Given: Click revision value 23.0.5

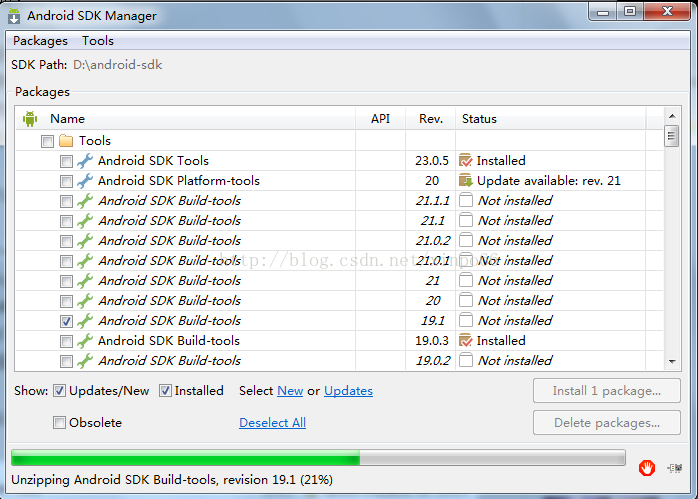Looking at the screenshot, I should pyautogui.click(x=432, y=161).
